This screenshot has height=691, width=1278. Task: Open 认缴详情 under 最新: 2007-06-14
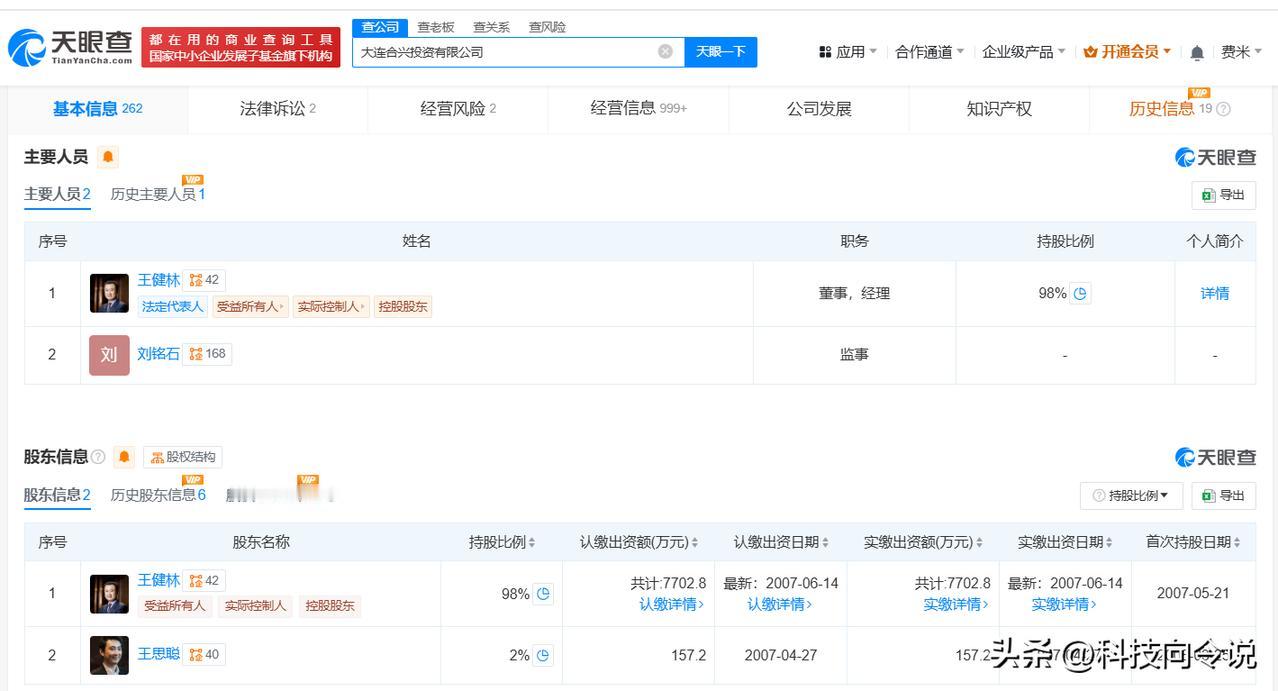click(x=780, y=604)
